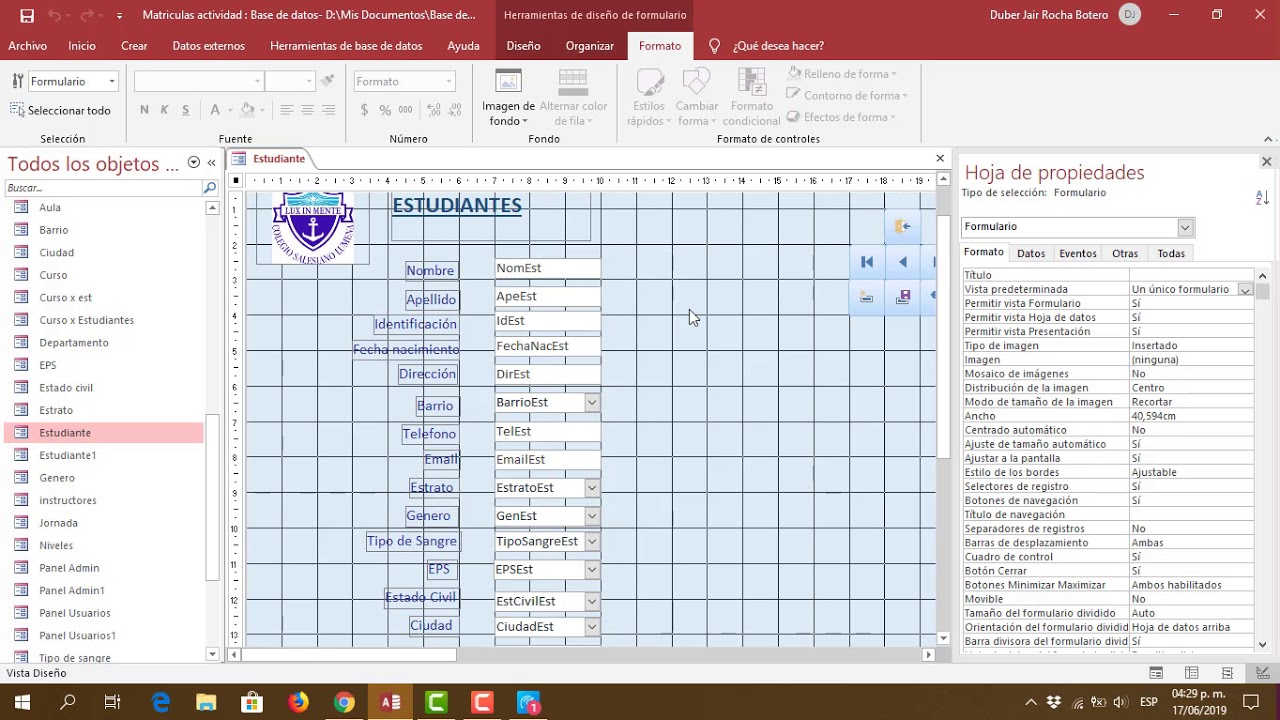Open the Datos tab in property sheet
Screen dimensions: 1280x720
click(x=1031, y=253)
